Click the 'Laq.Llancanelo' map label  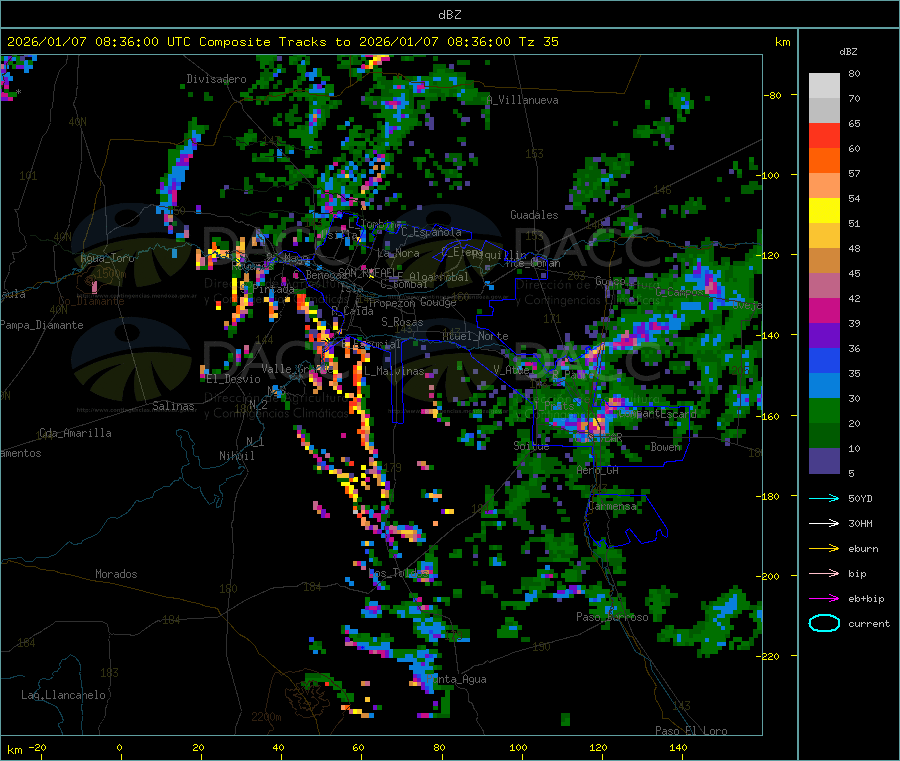[63, 695]
